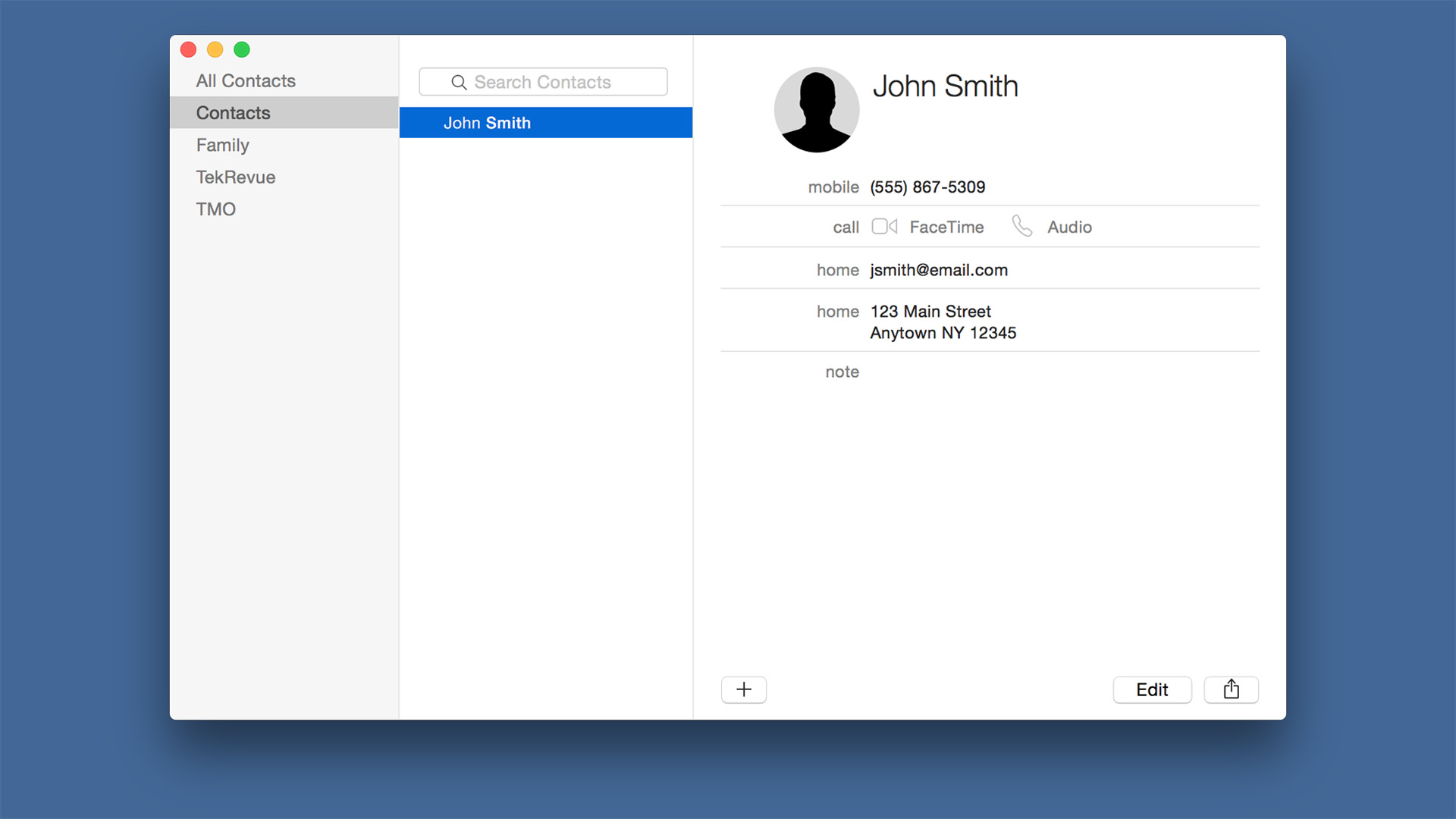Click John Smith's profile picture
This screenshot has width=1456, height=819.
[817, 110]
